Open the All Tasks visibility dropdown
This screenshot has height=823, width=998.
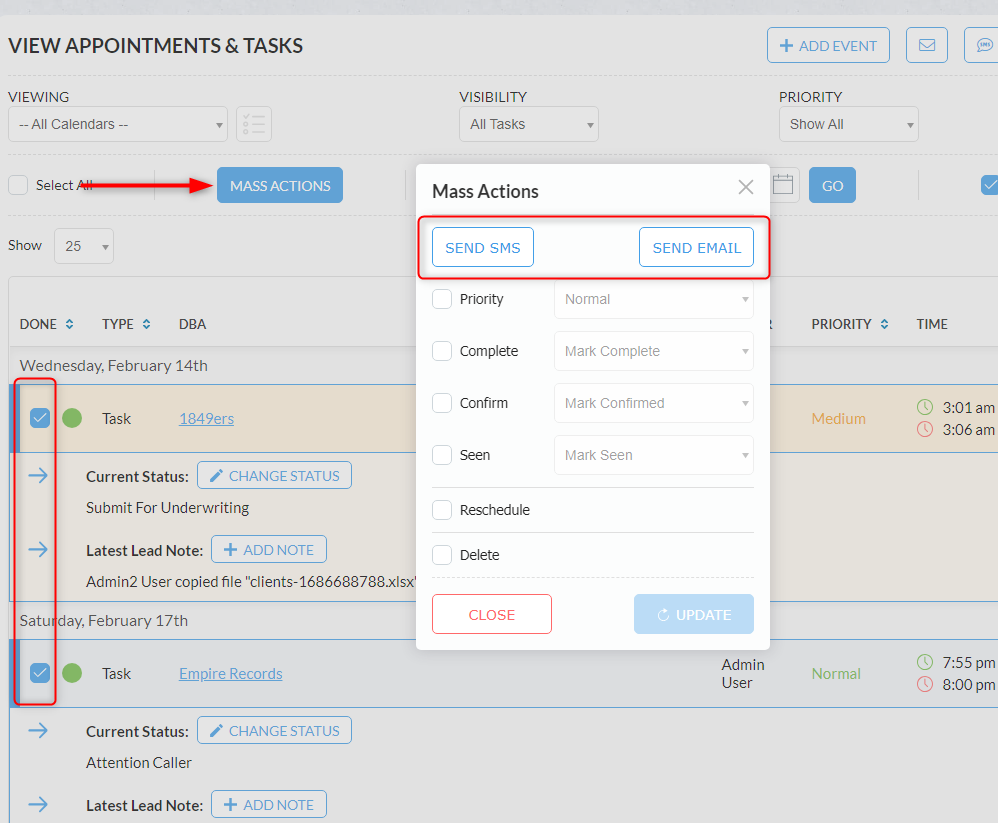[529, 124]
